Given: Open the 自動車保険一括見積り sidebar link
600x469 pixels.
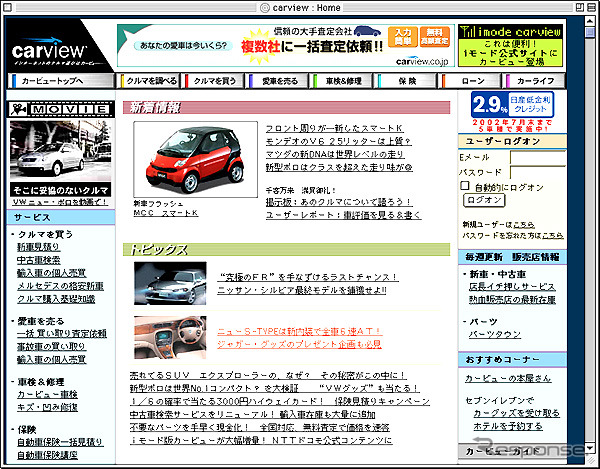Looking at the screenshot, I should tap(60, 442).
